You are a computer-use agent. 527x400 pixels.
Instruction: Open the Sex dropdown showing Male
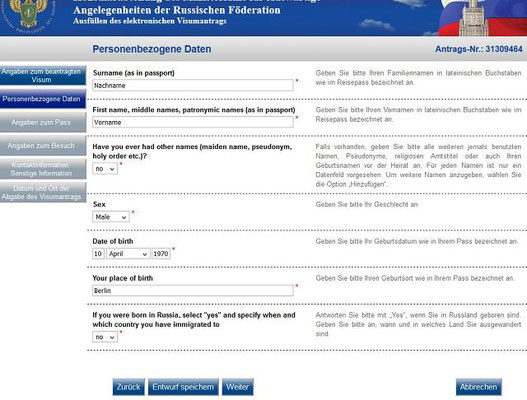pos(111,217)
